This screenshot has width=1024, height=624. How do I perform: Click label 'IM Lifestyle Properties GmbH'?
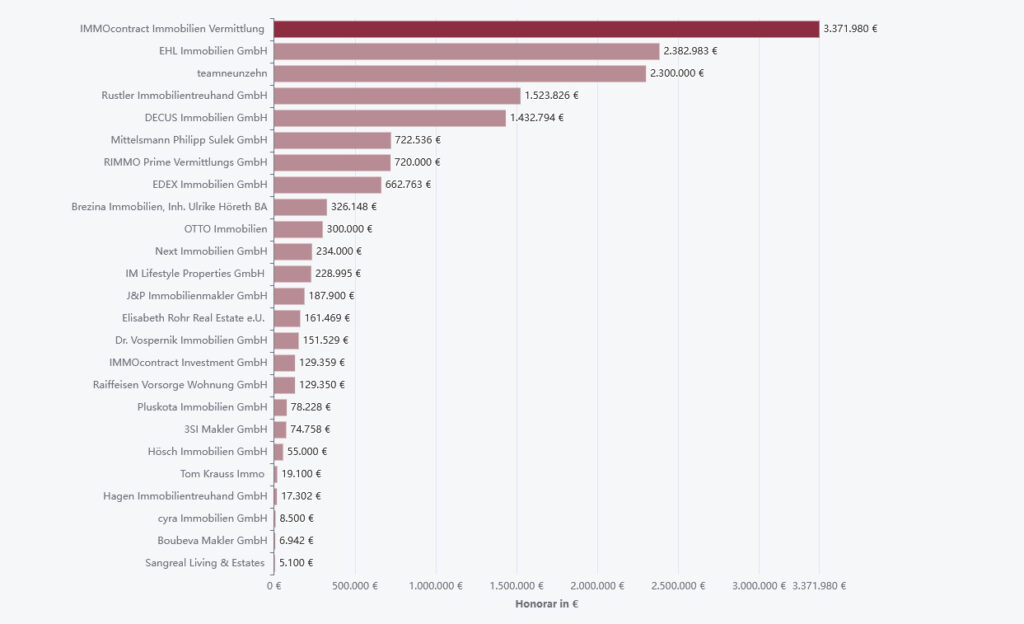click(x=195, y=273)
